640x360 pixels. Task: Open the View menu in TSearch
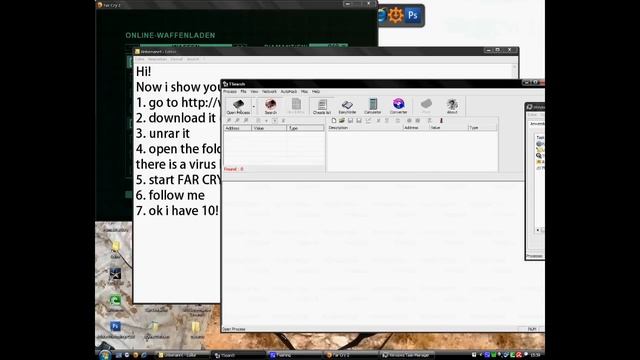[254, 91]
